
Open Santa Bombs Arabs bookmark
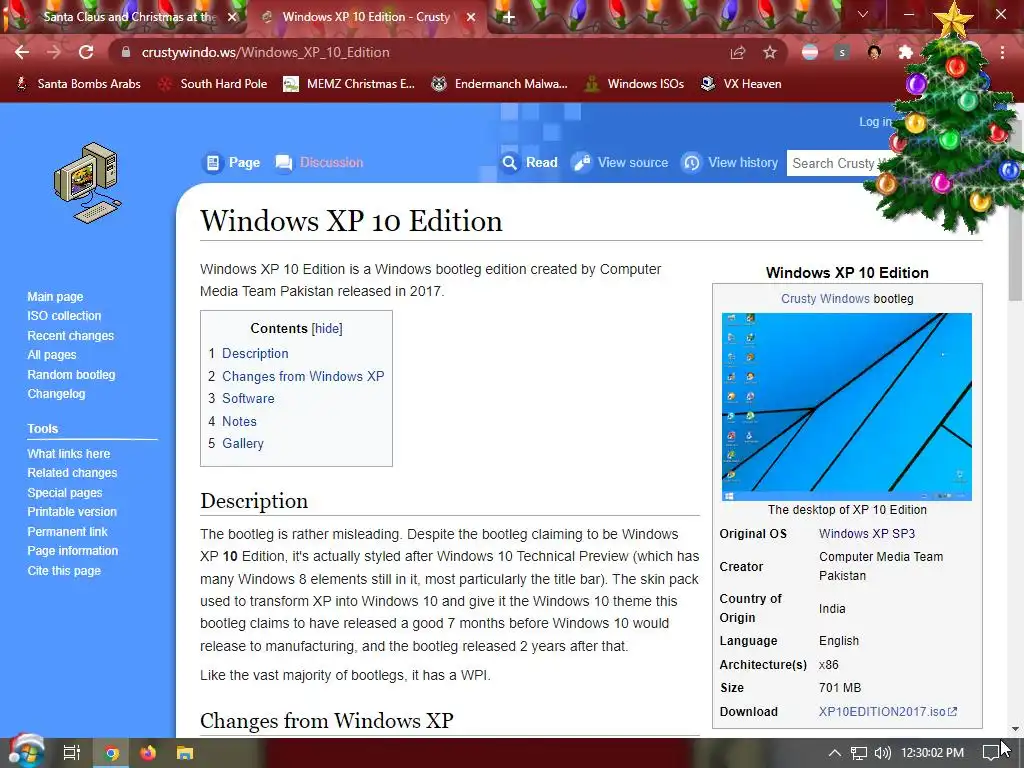point(78,84)
